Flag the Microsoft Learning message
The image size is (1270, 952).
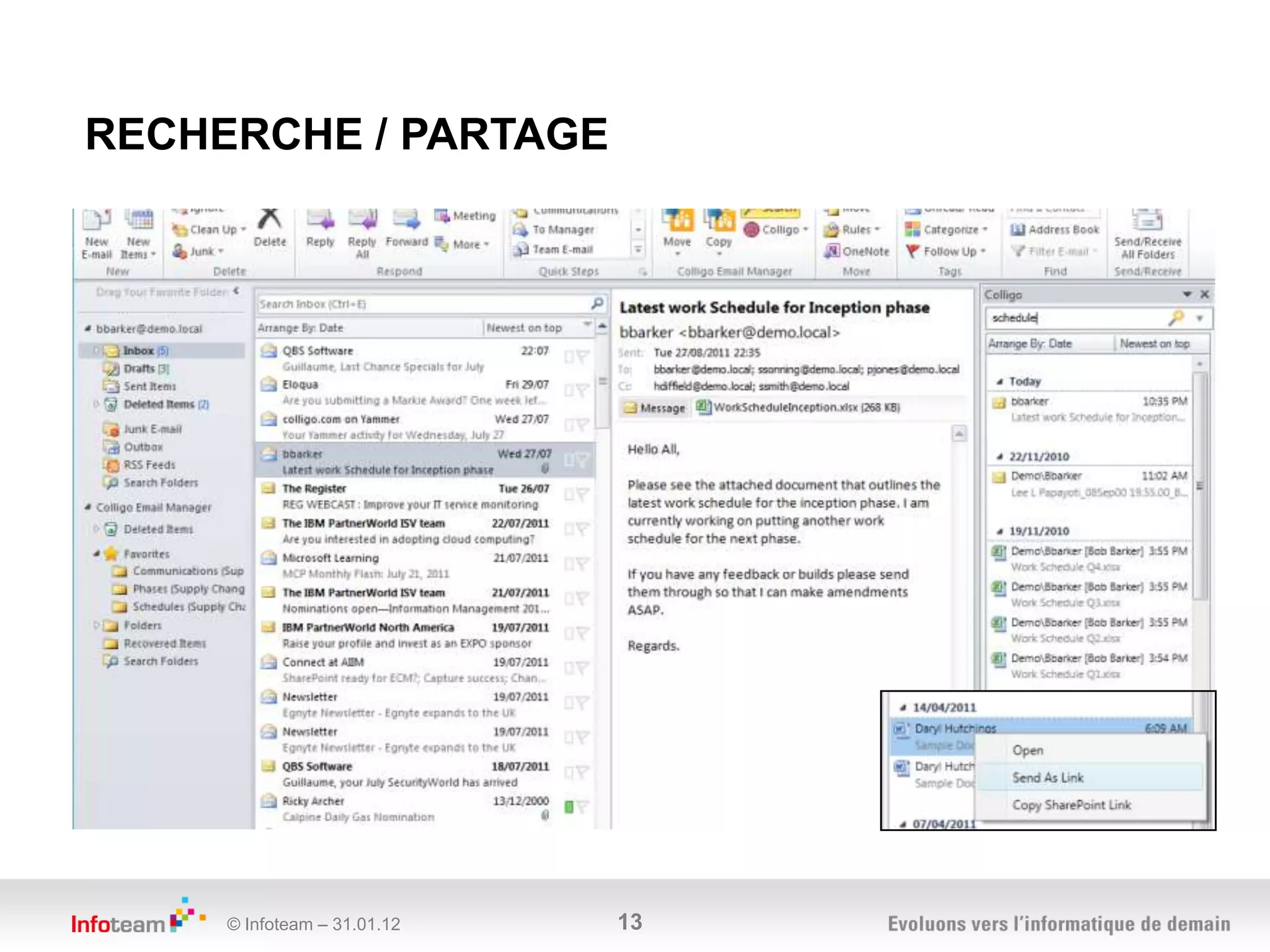point(582,564)
